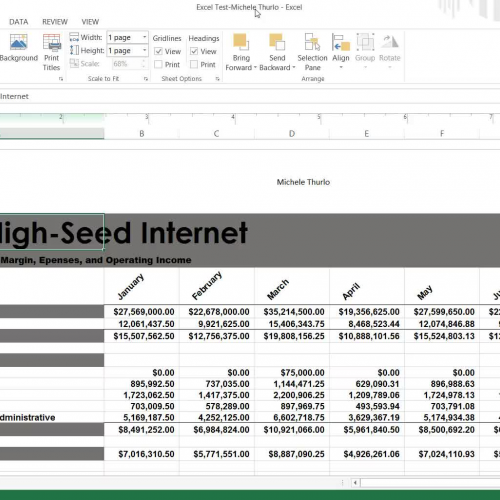Screen dimensions: 500x500
Task: Select the April header cell
Action: point(367,286)
